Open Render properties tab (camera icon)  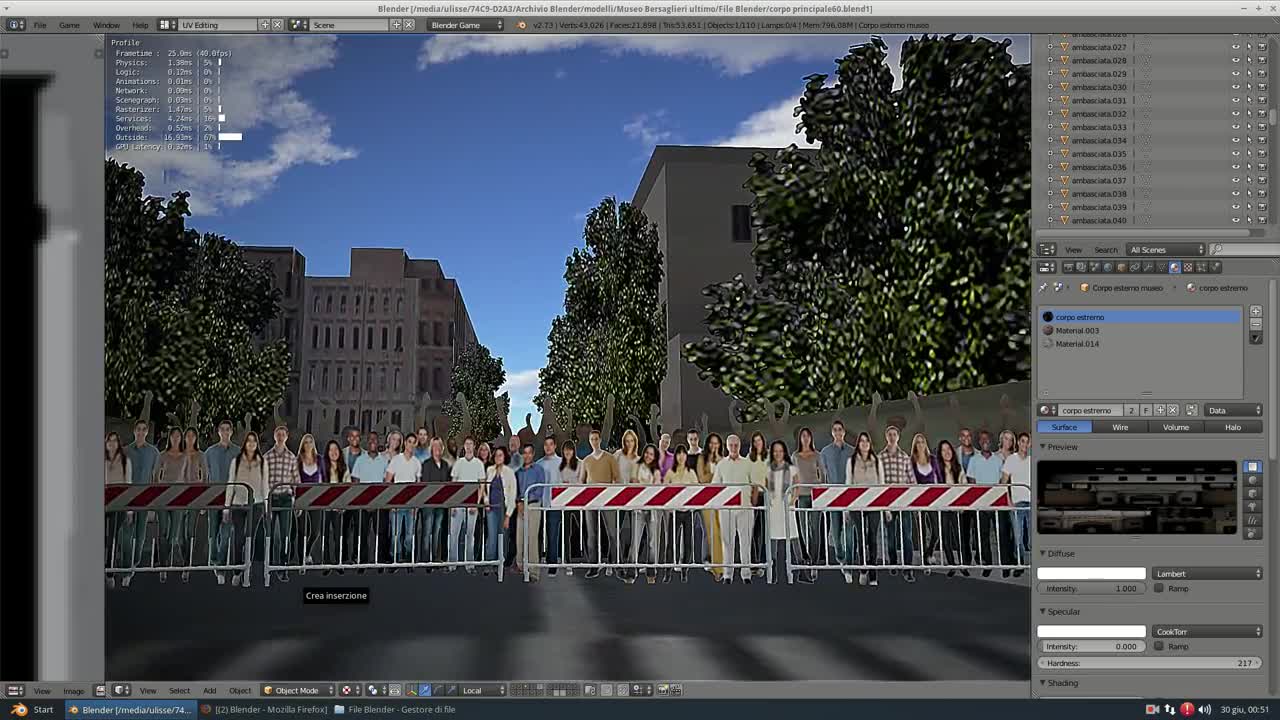[x=1068, y=267]
